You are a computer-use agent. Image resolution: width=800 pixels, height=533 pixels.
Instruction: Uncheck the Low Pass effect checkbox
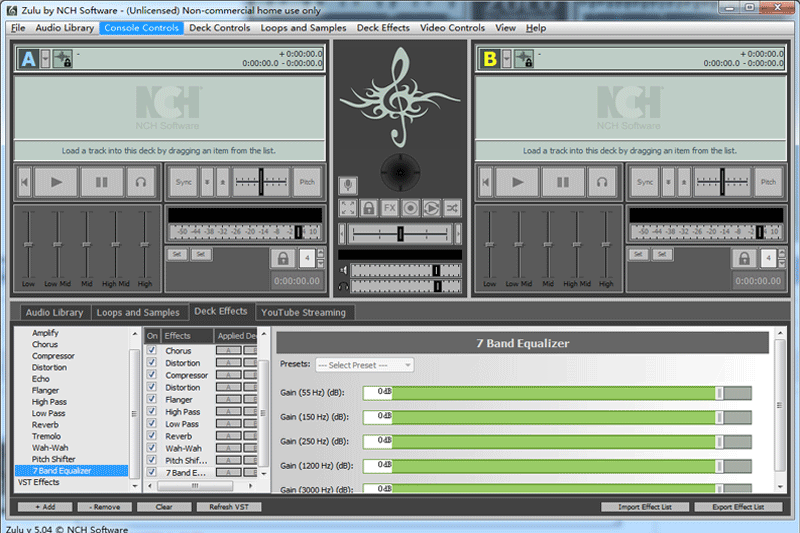click(x=152, y=423)
